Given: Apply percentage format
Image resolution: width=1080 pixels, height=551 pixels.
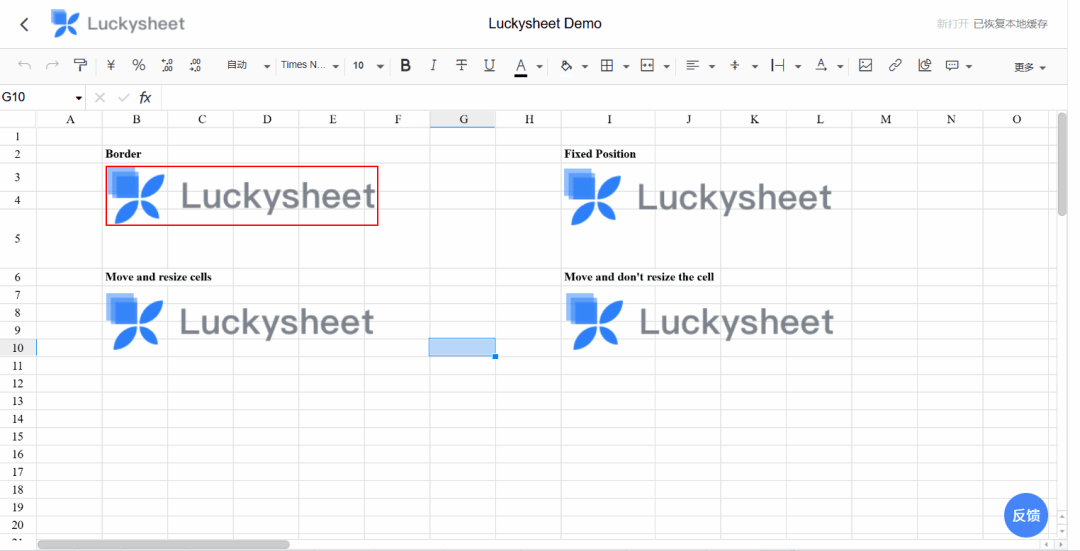Looking at the screenshot, I should (138, 65).
